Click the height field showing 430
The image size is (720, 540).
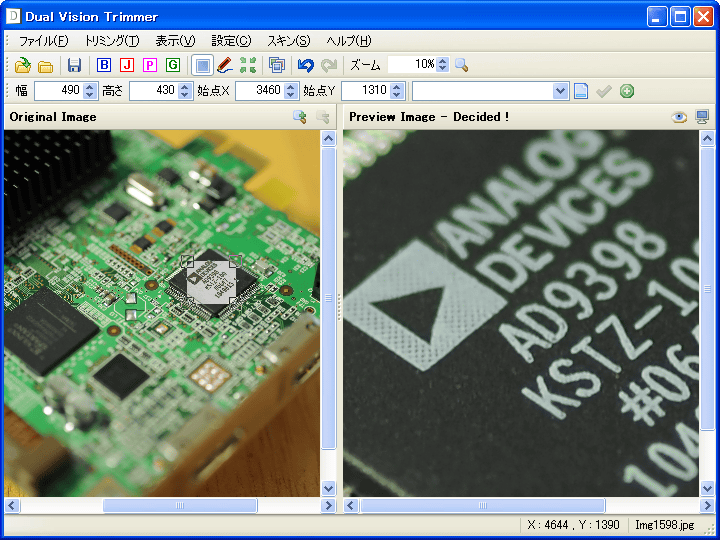pos(153,90)
